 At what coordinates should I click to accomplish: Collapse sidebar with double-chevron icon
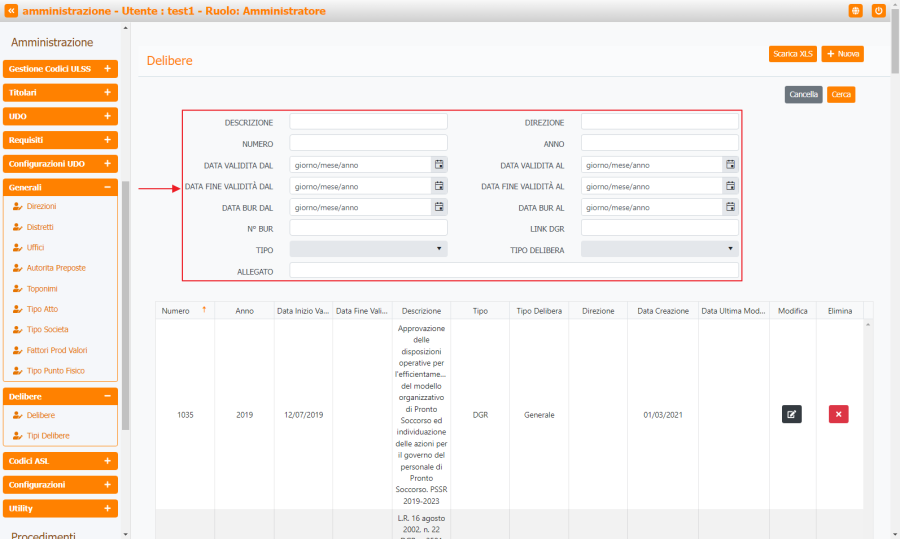tap(12, 11)
